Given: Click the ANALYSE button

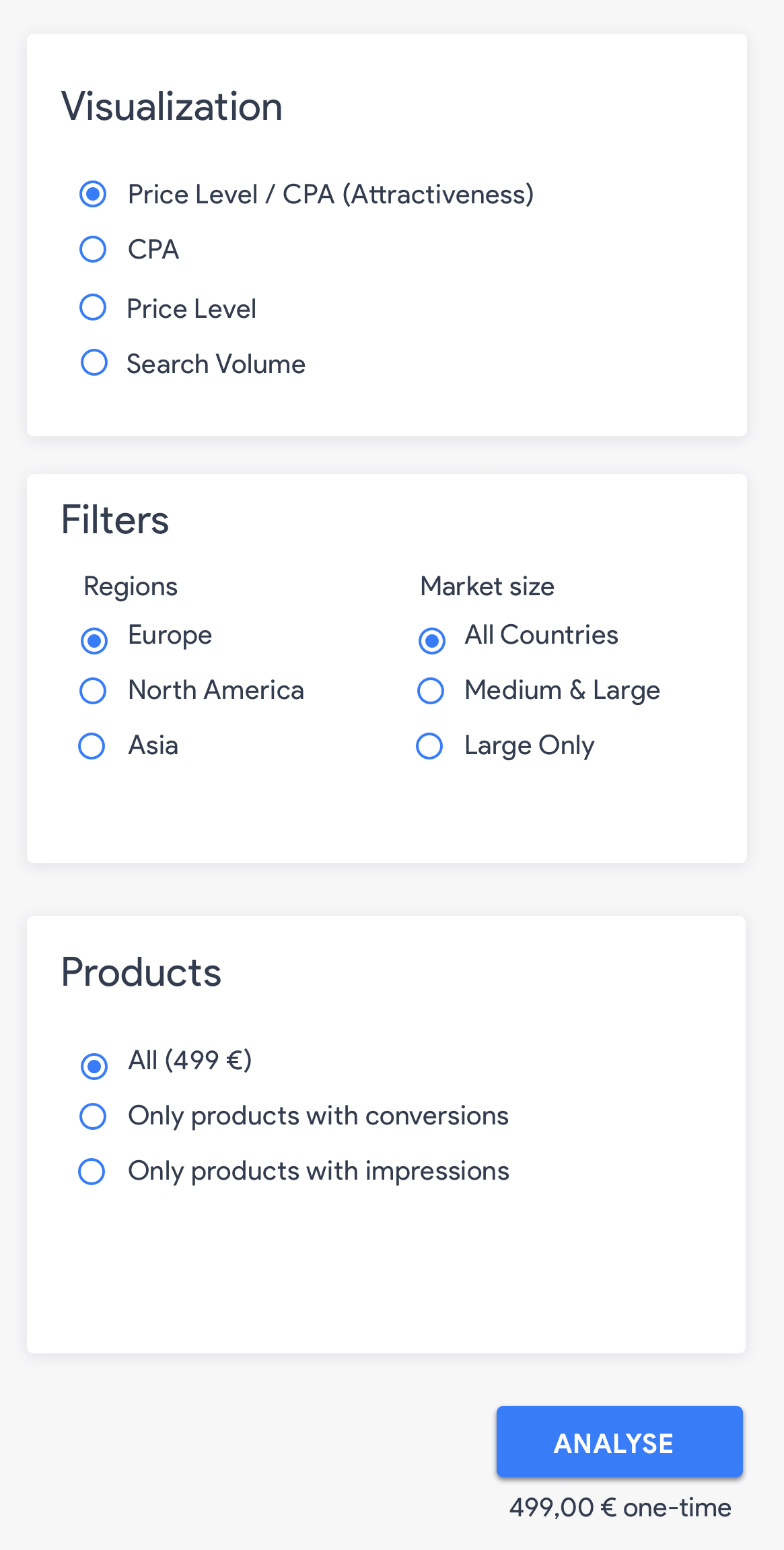Looking at the screenshot, I should (618, 1443).
